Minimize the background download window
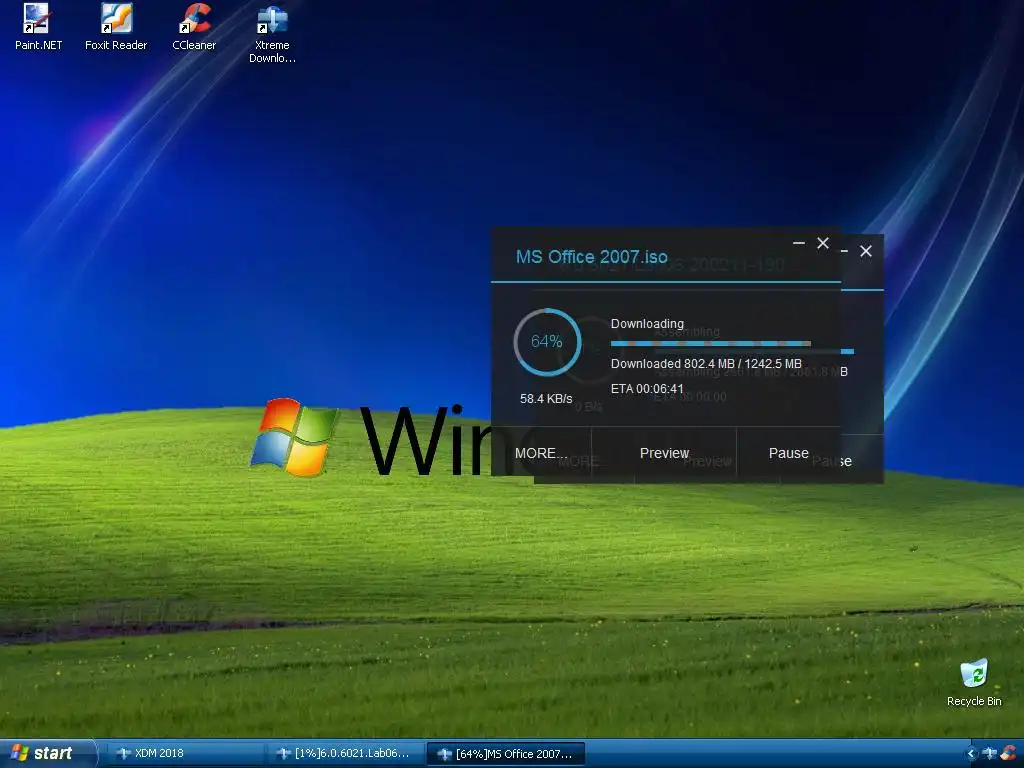Image resolution: width=1024 pixels, height=768 pixels. [845, 251]
